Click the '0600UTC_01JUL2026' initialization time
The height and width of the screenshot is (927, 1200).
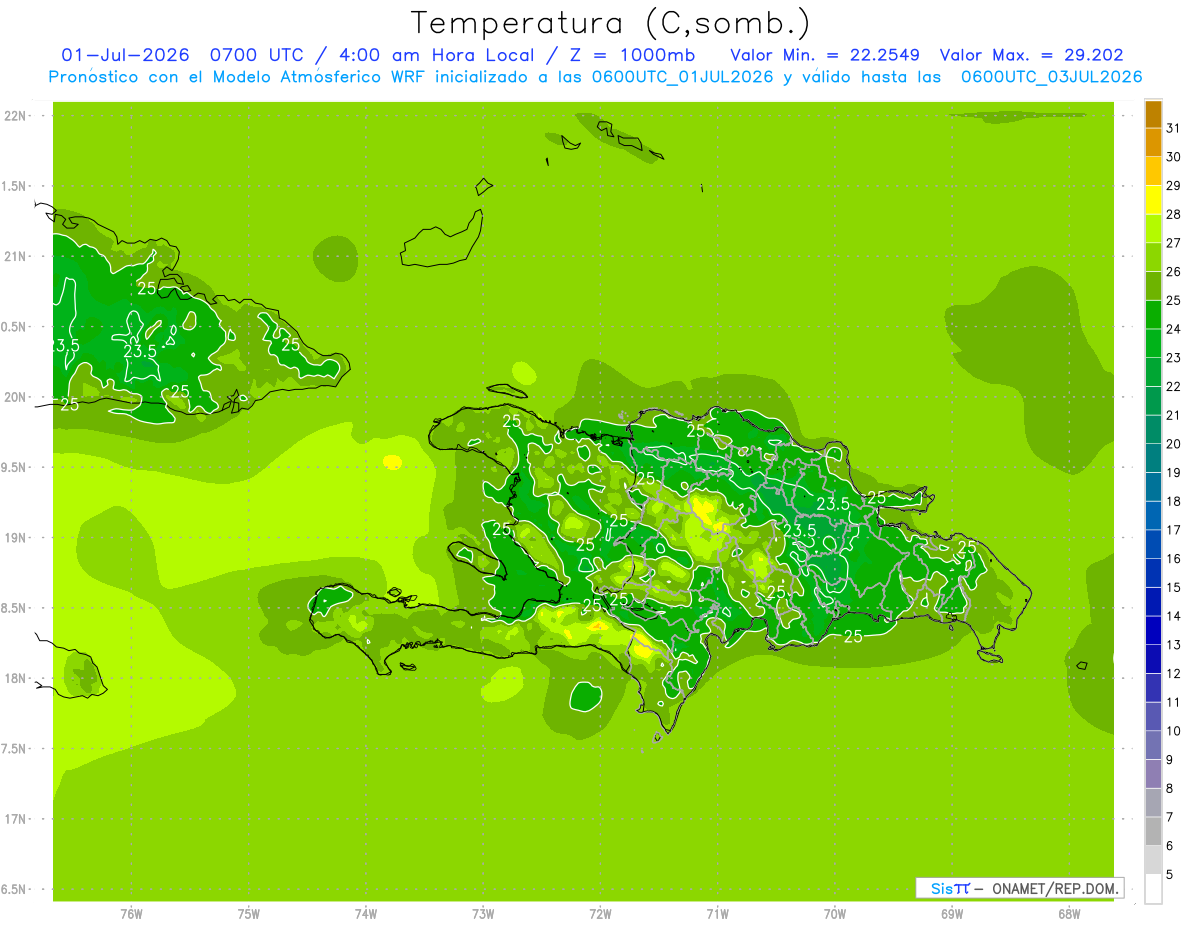point(682,77)
